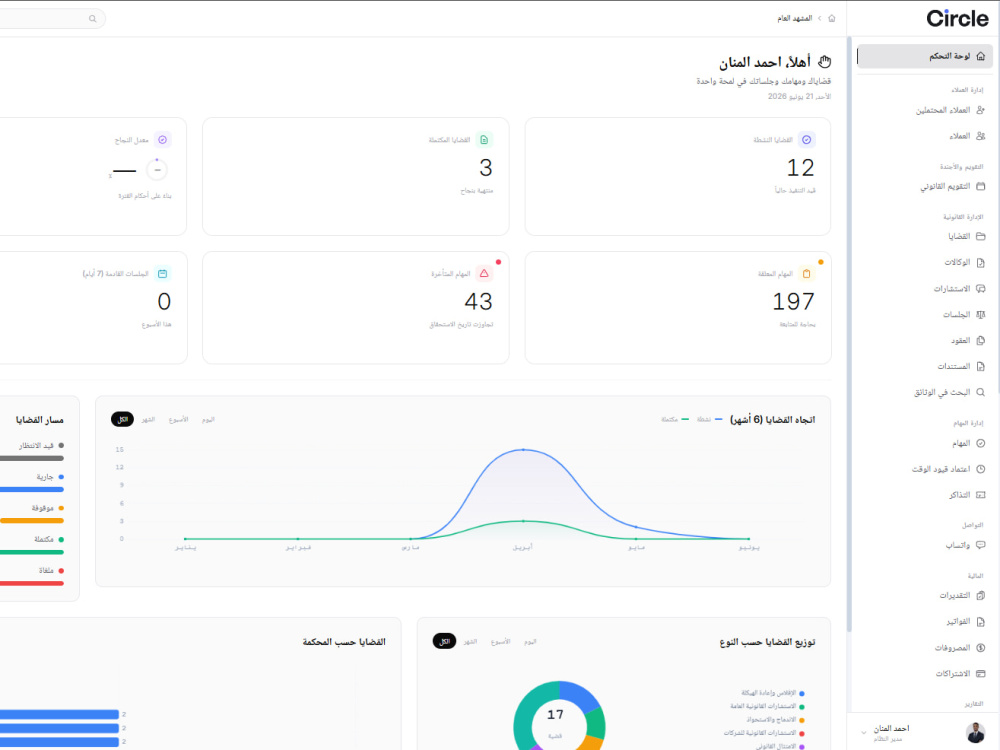Click the search magnifier icon in top bar
The width and height of the screenshot is (1000, 750).
[92, 18]
